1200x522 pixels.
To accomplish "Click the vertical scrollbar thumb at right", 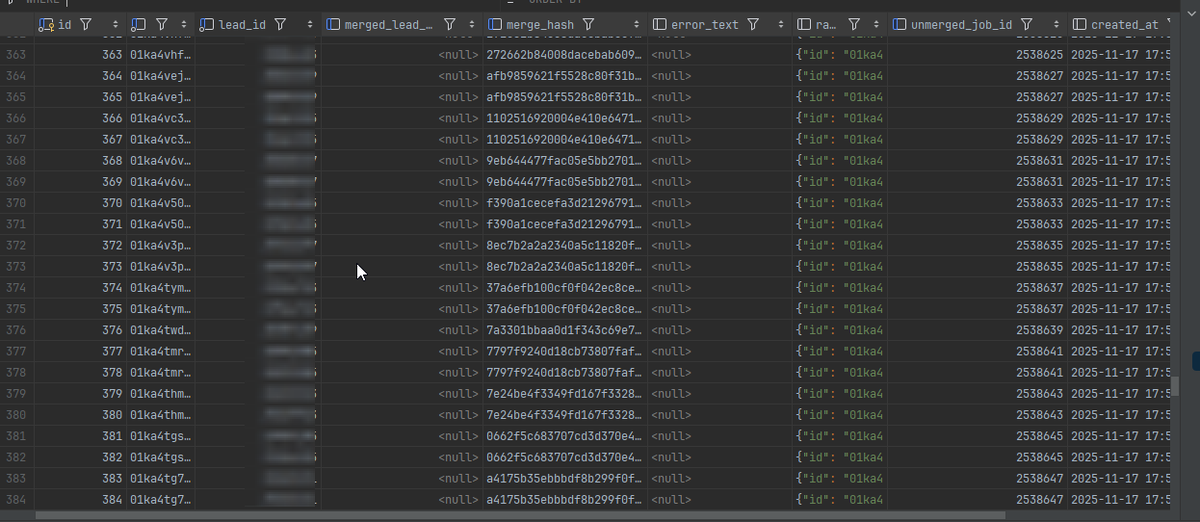I will [x=1177, y=387].
